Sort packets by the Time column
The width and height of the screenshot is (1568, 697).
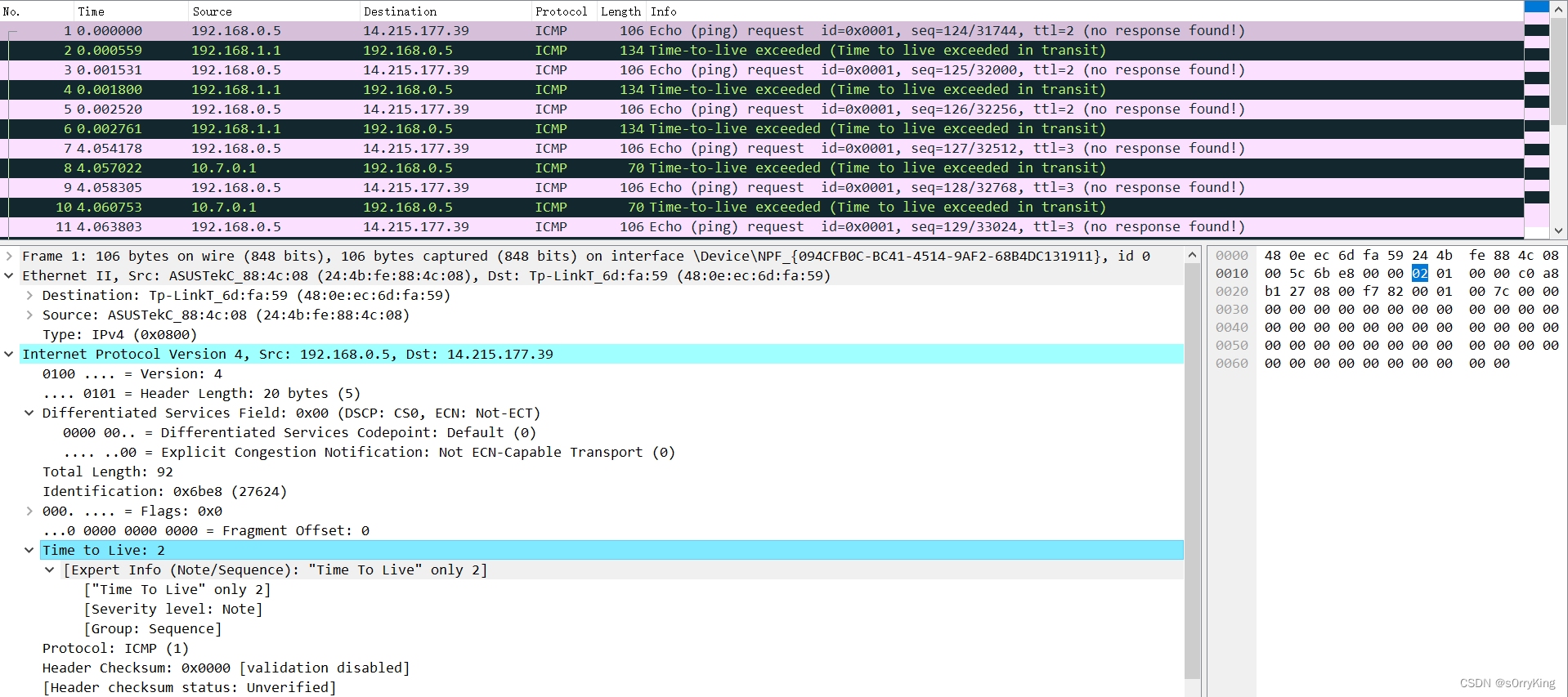131,11
